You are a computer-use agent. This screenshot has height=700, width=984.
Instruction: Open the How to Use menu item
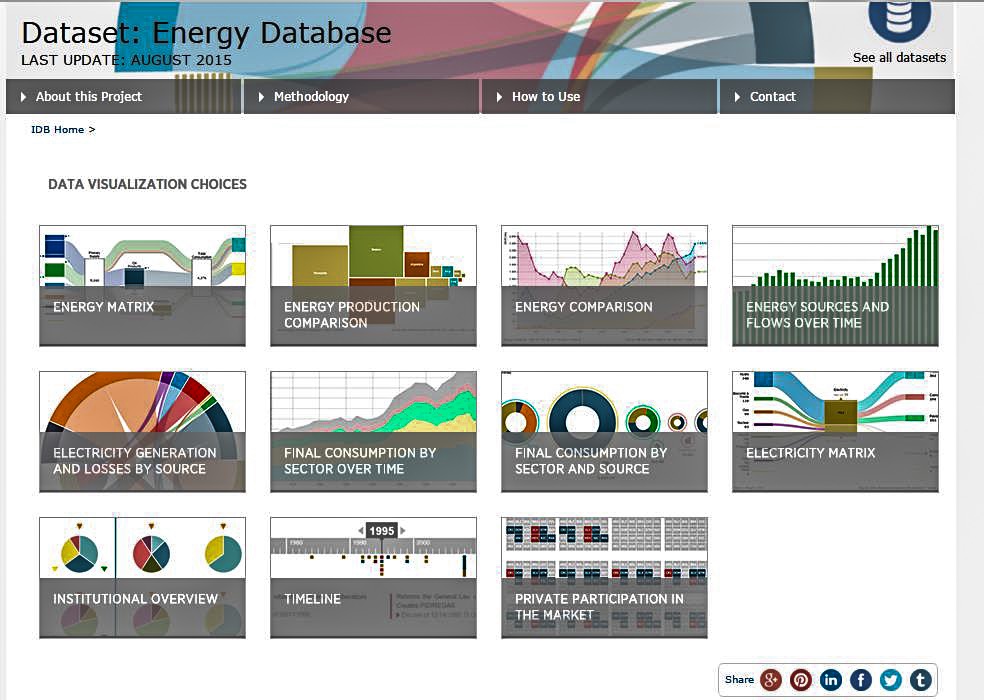[547, 96]
